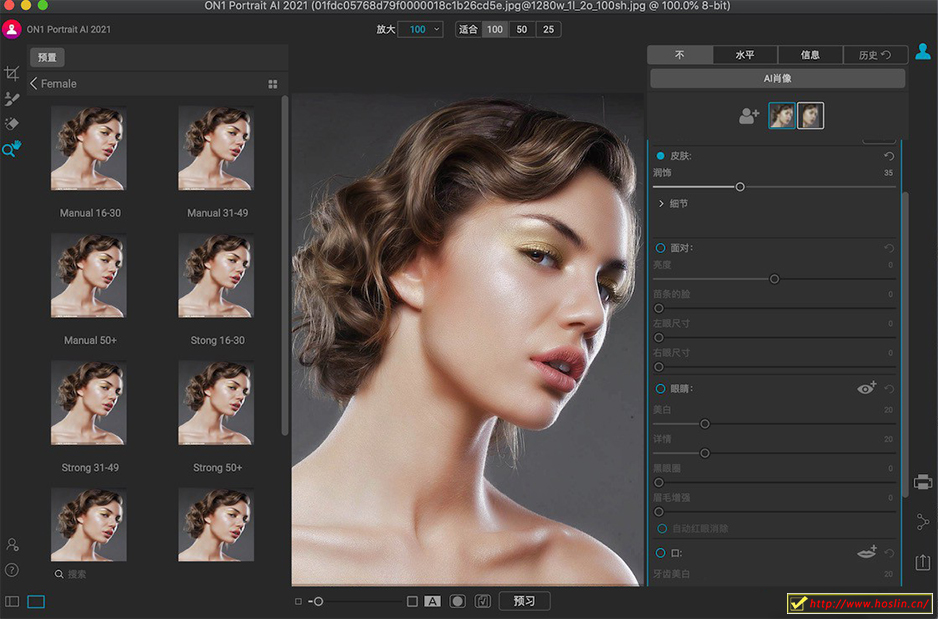Toggle the 皮肤 (skin) section on/off
This screenshot has height=619, width=938.
point(661,156)
